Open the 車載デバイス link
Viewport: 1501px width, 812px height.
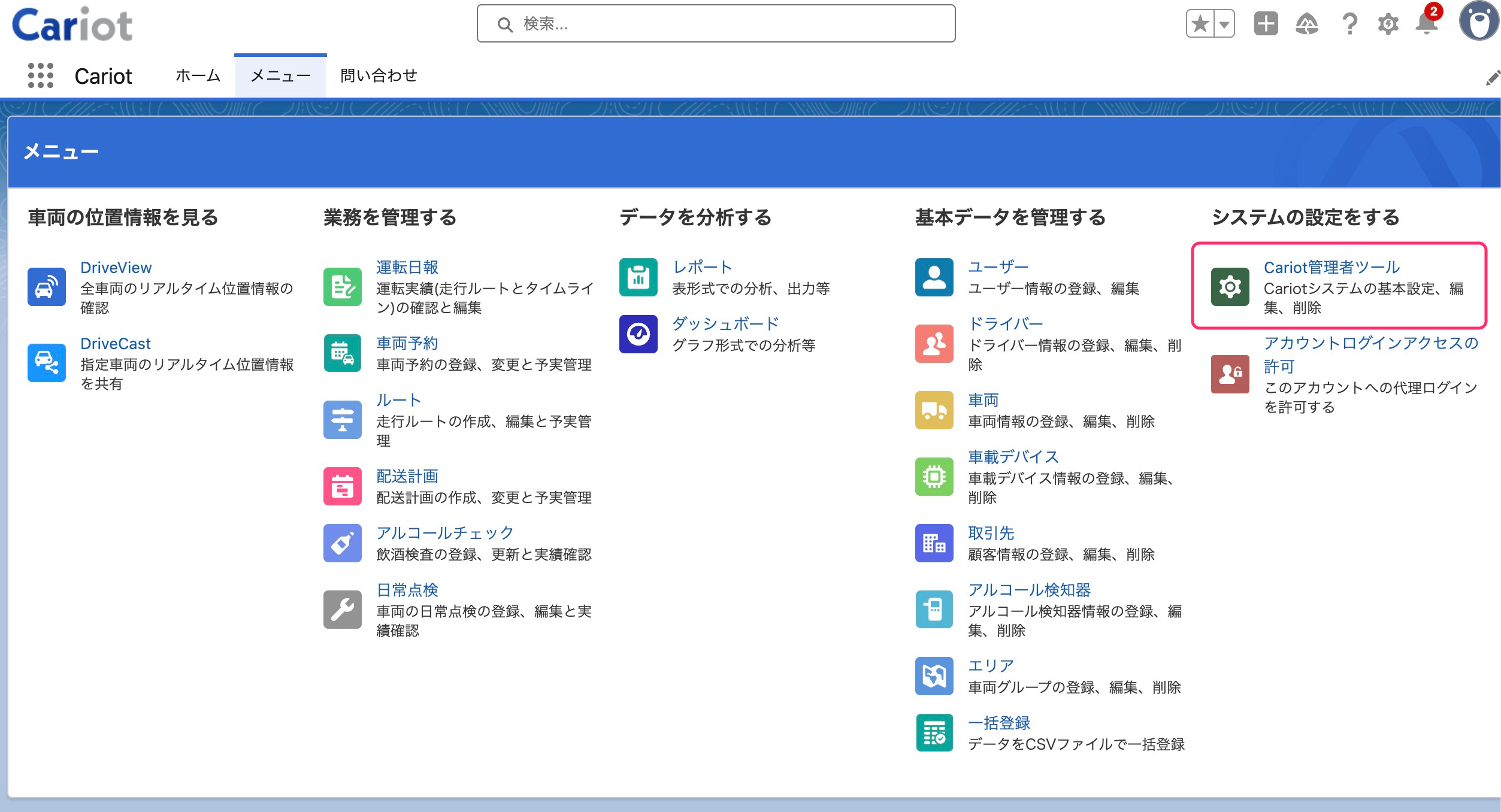tap(1013, 457)
